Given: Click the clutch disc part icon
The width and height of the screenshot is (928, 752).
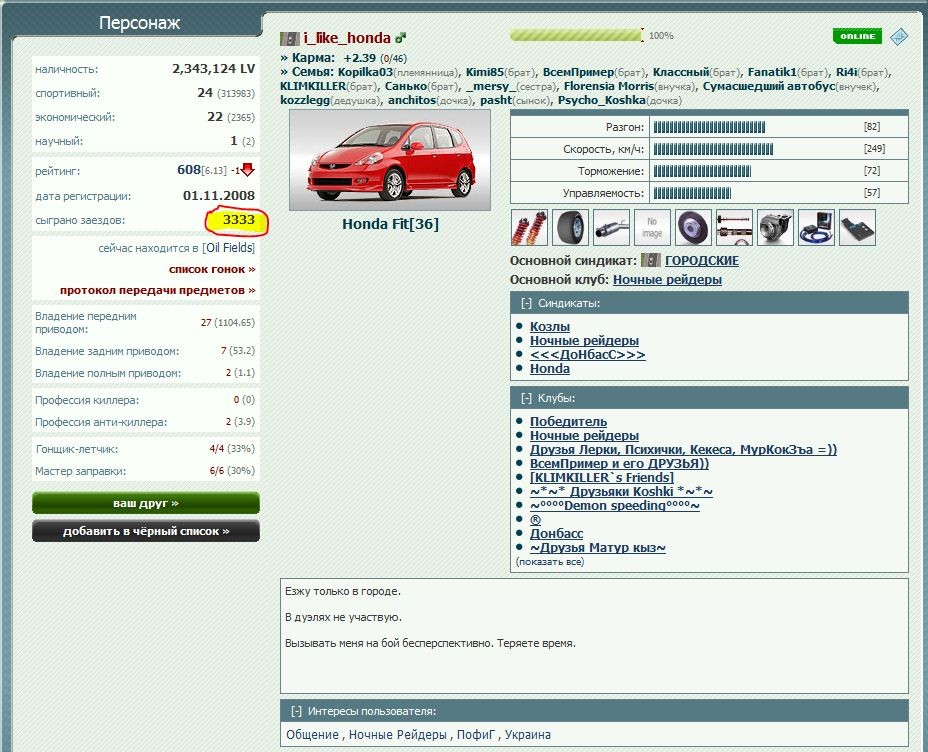Looking at the screenshot, I should coord(693,227).
